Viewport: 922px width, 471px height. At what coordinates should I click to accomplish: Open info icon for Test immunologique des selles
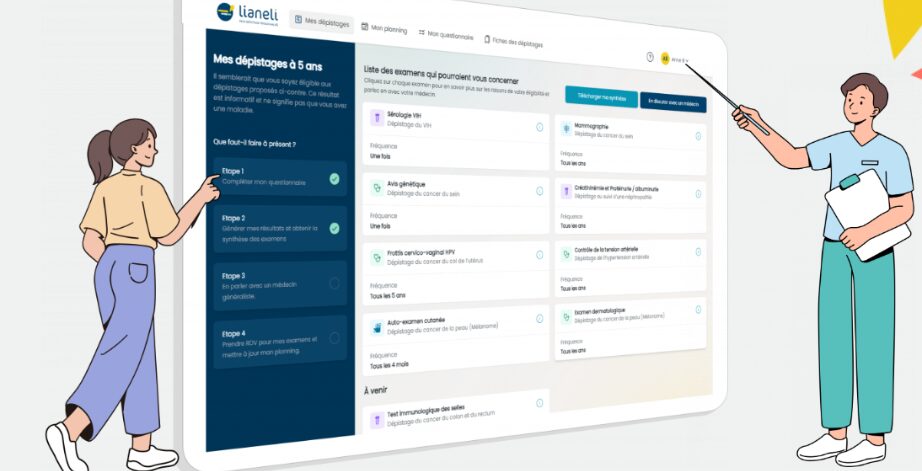(x=539, y=403)
